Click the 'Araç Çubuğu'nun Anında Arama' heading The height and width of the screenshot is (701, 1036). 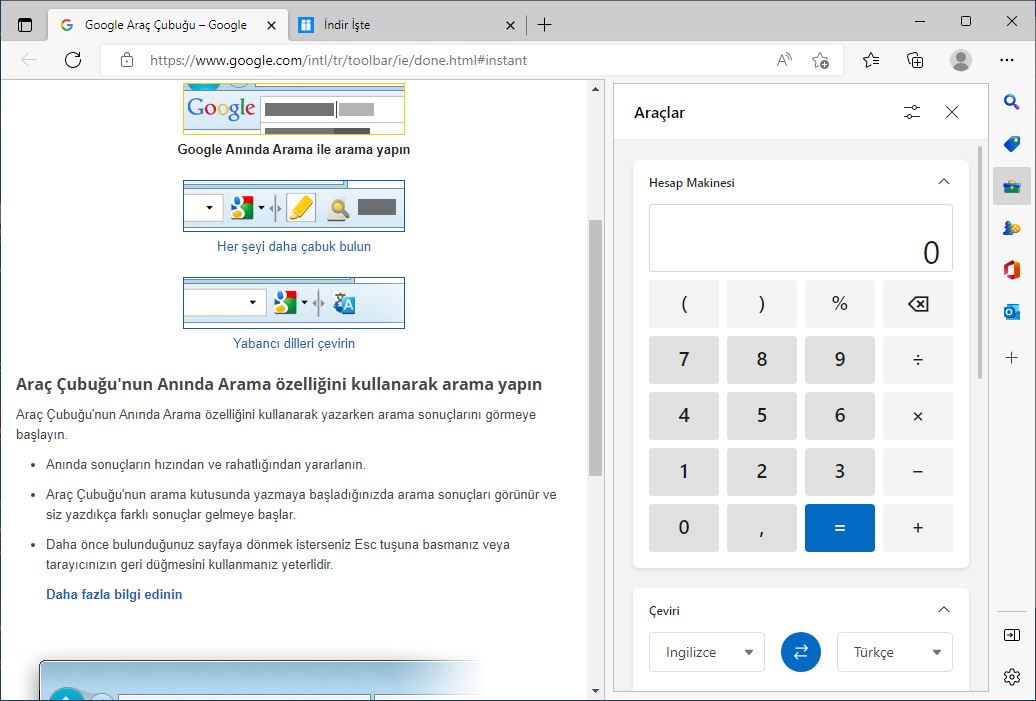tap(279, 385)
